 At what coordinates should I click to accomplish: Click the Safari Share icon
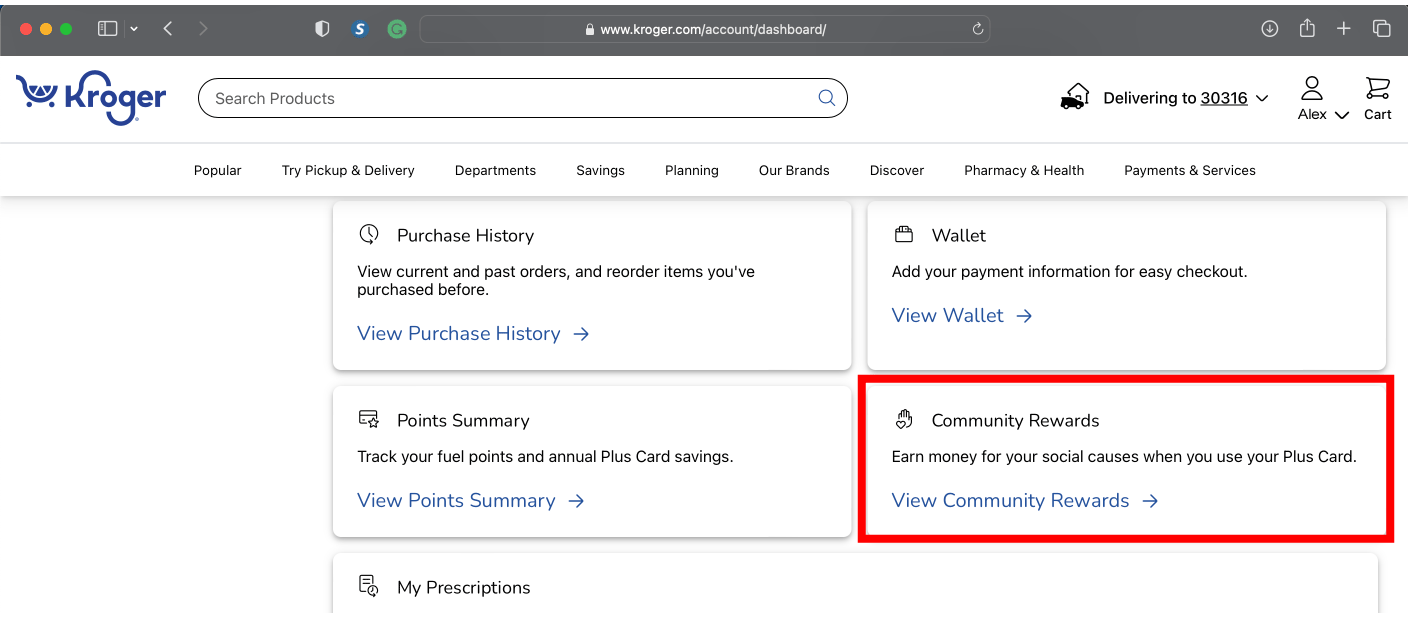click(1307, 29)
